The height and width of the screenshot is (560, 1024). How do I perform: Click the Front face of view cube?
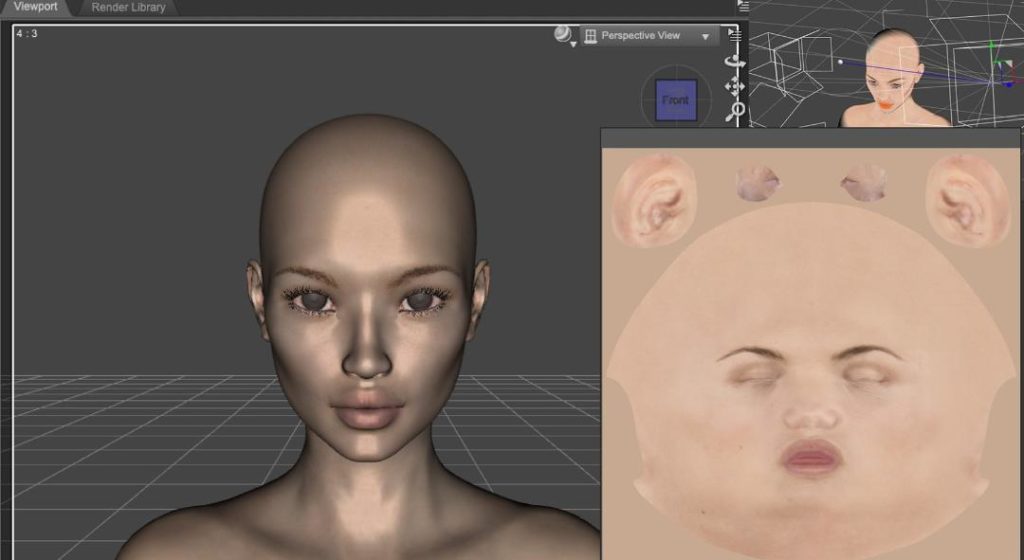pyautogui.click(x=676, y=101)
